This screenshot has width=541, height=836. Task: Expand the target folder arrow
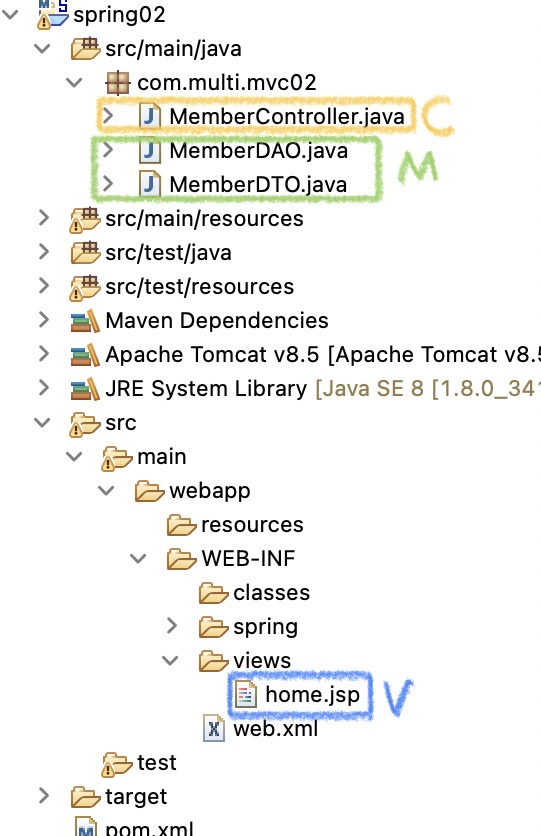(x=44, y=795)
